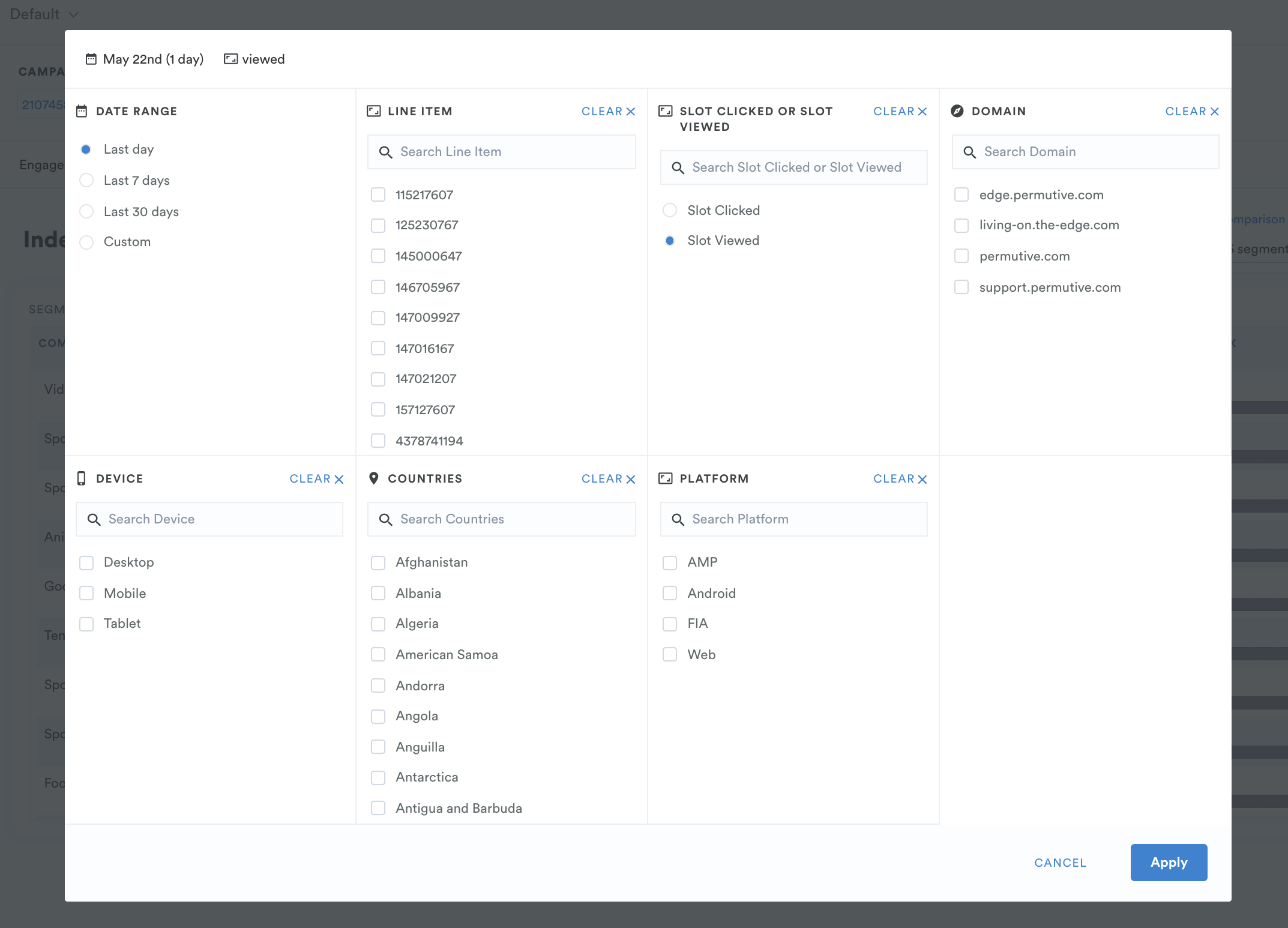Check the Afghanistan country

378,563
